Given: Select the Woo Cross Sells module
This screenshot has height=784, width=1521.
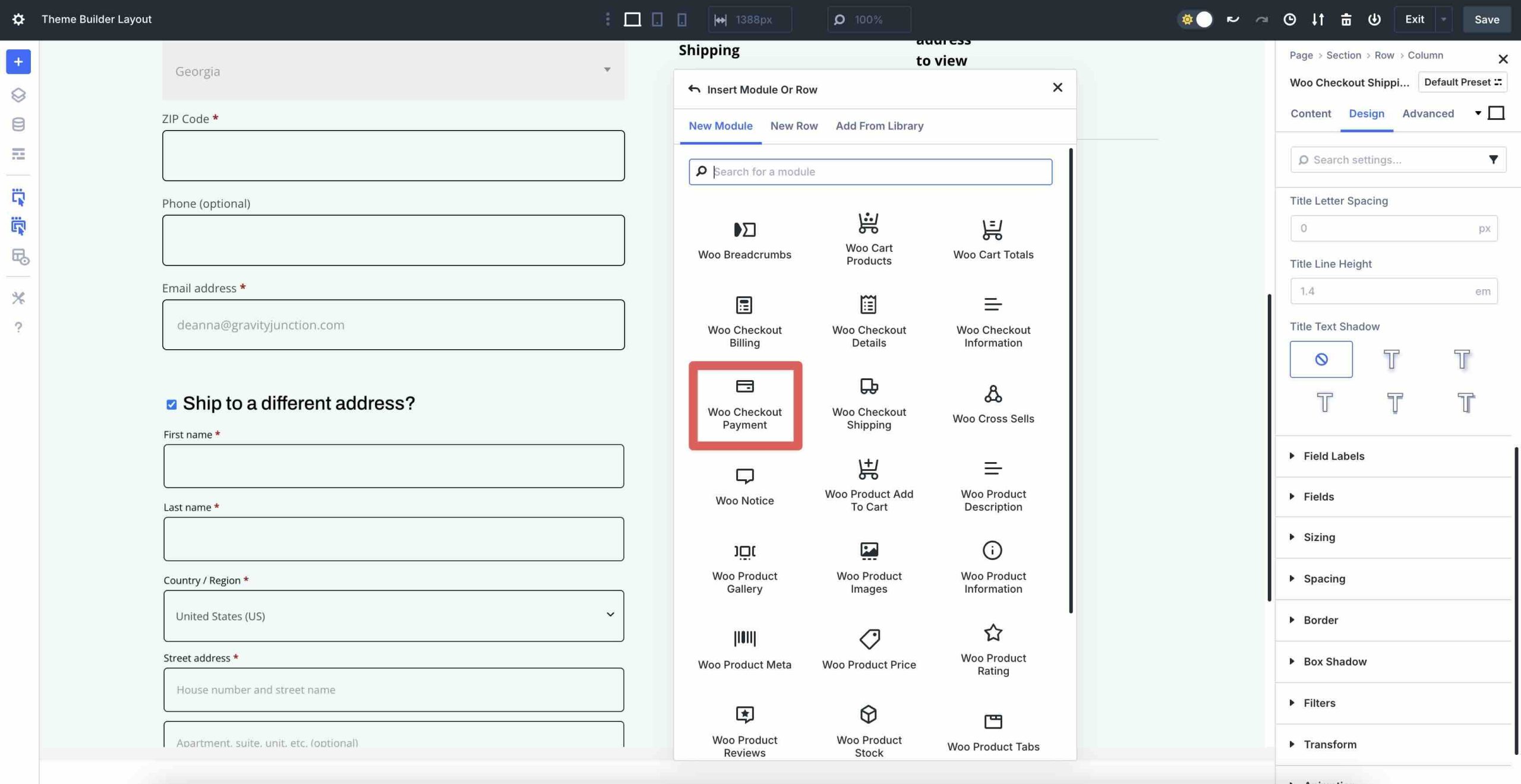Looking at the screenshot, I should pyautogui.click(x=992, y=404).
